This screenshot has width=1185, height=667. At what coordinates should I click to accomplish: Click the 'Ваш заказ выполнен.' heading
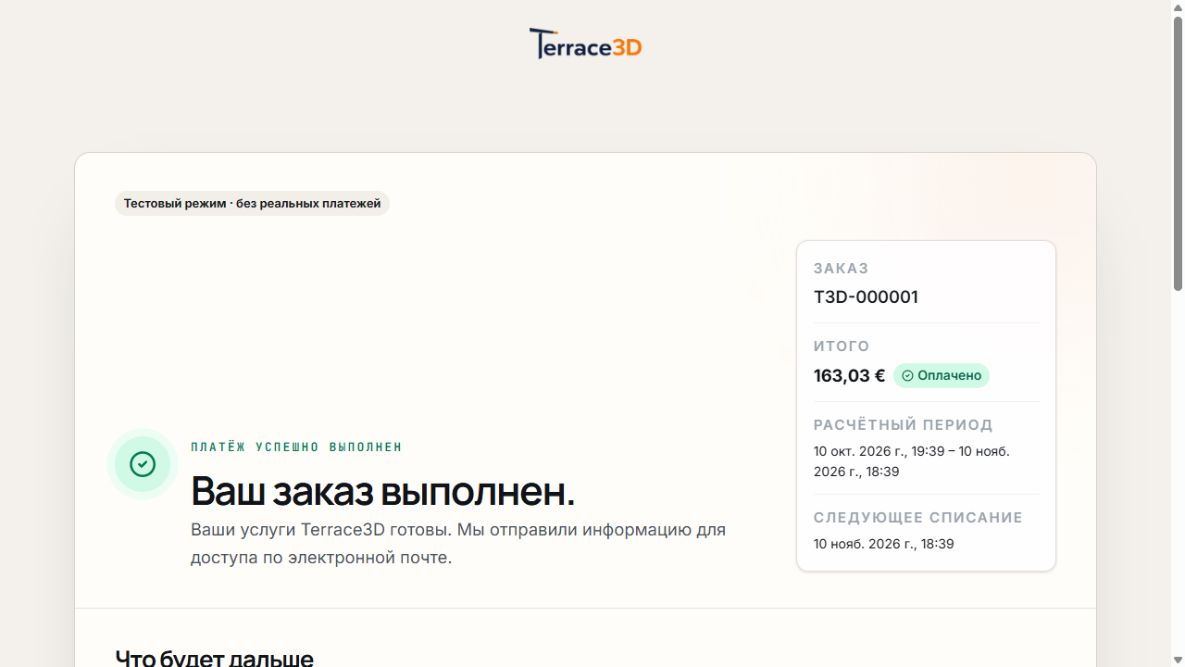tap(382, 492)
